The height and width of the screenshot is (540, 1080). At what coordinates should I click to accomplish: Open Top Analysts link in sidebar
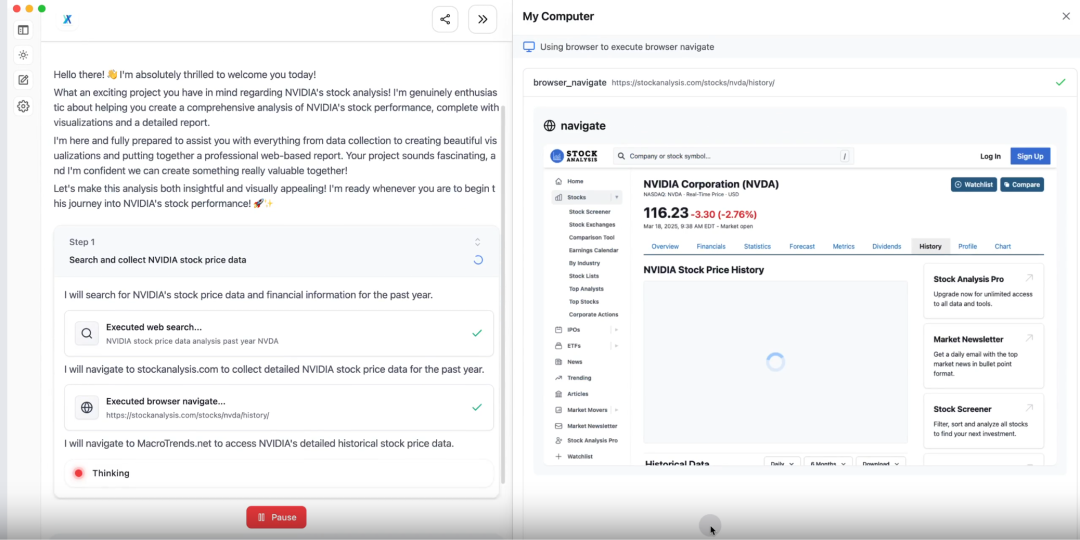pyautogui.click(x=585, y=289)
